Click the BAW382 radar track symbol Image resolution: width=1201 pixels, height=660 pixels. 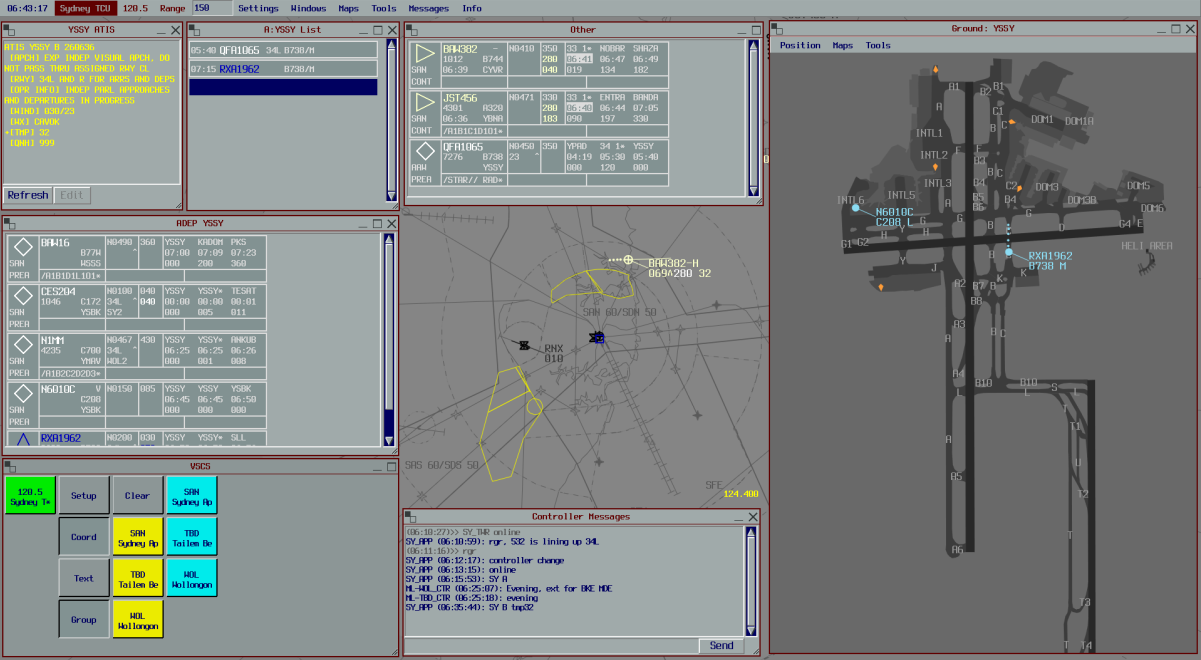628,260
